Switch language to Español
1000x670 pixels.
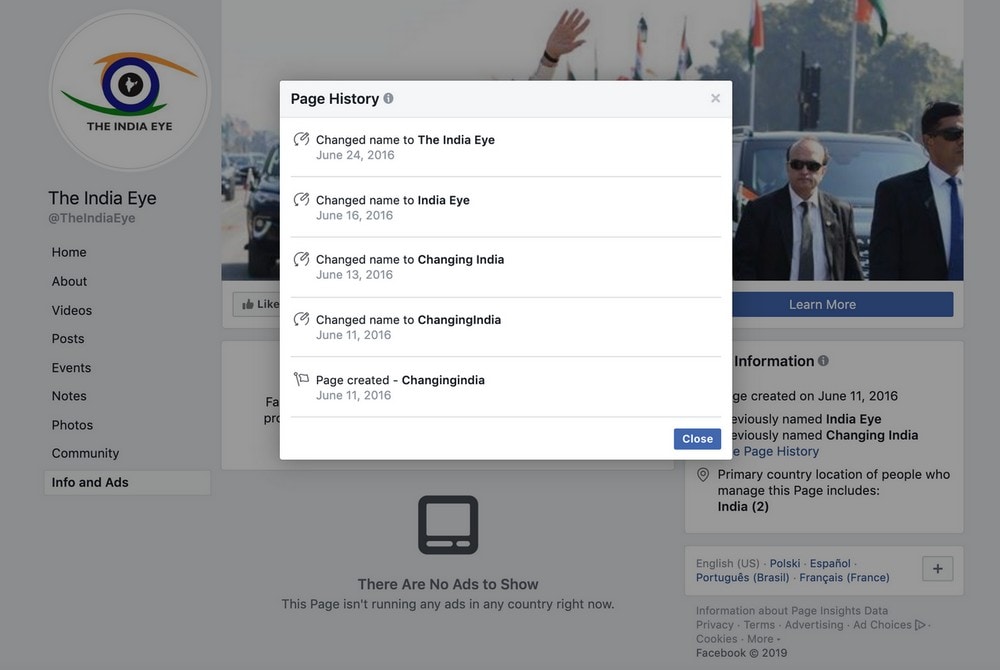(830, 564)
